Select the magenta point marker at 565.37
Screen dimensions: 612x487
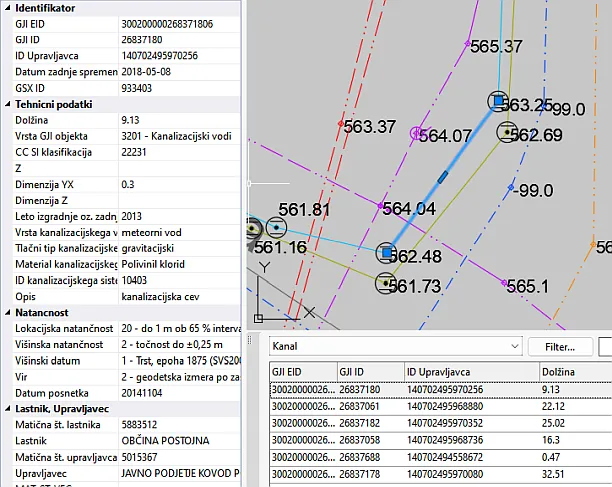point(466,43)
